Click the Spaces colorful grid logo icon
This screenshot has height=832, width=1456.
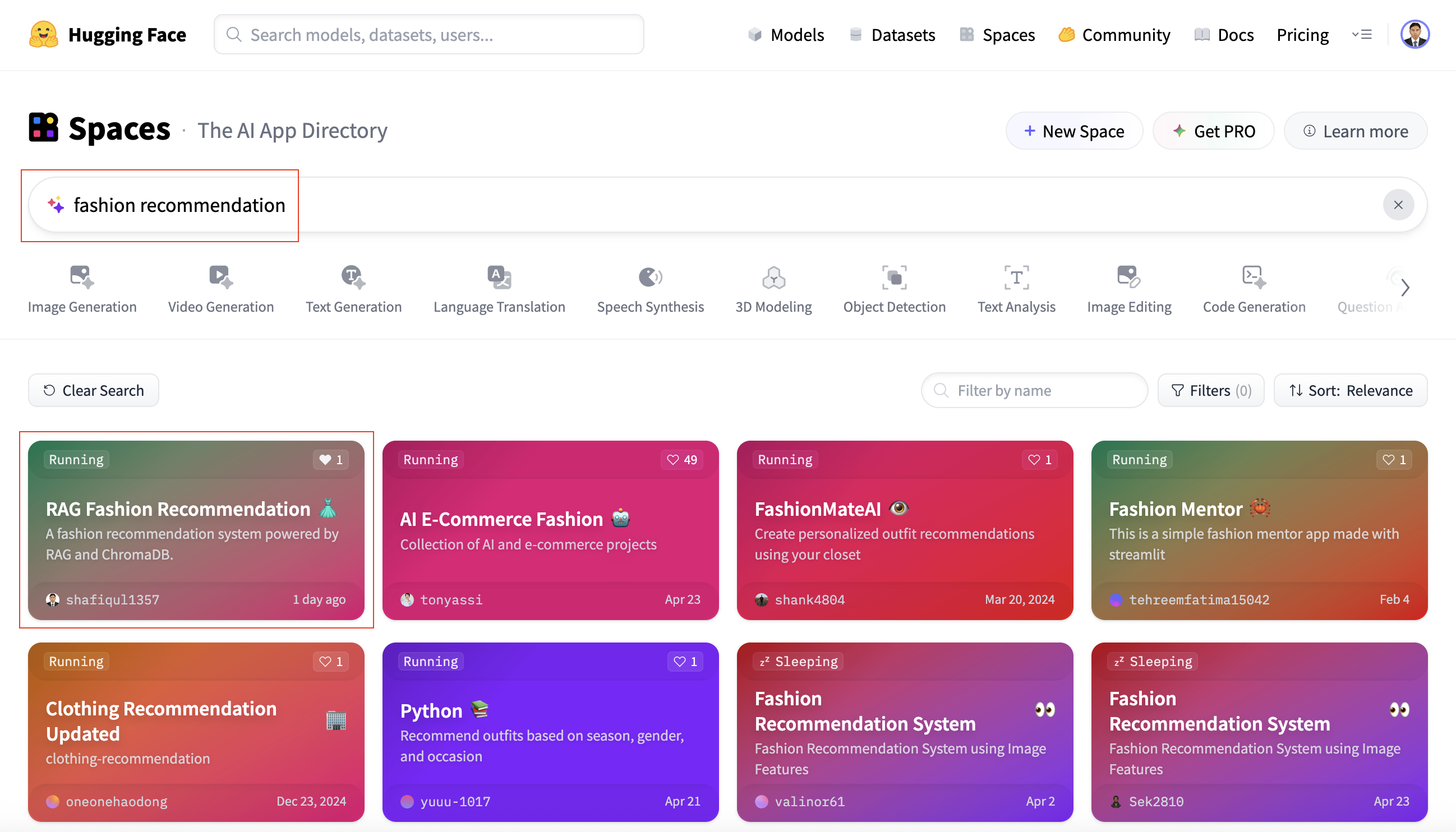[43, 127]
